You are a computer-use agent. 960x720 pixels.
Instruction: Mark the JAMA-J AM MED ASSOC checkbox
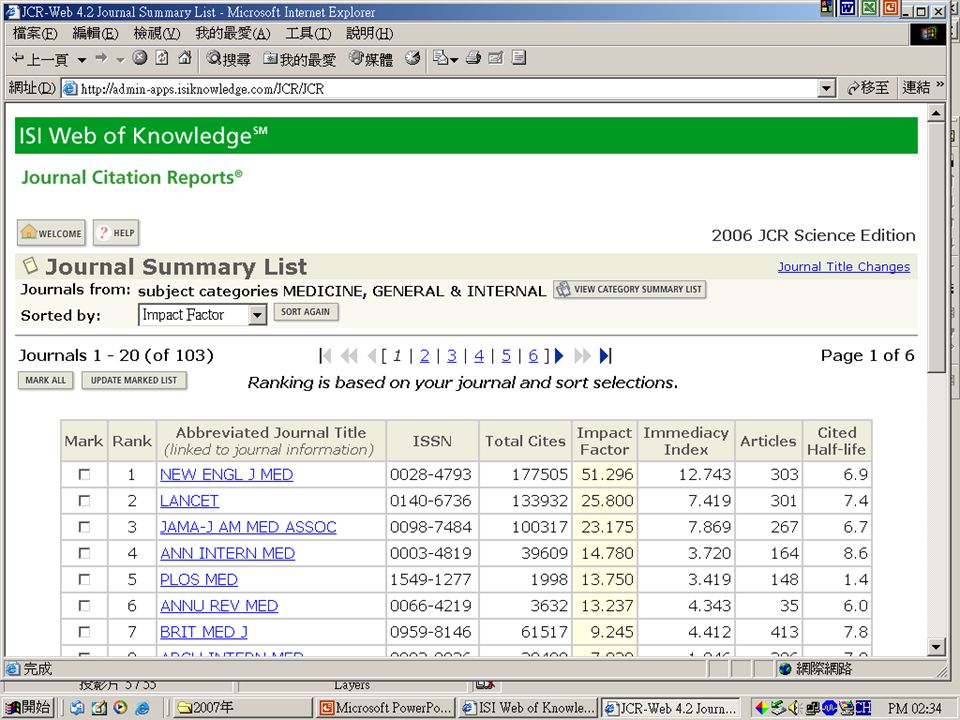tap(84, 527)
